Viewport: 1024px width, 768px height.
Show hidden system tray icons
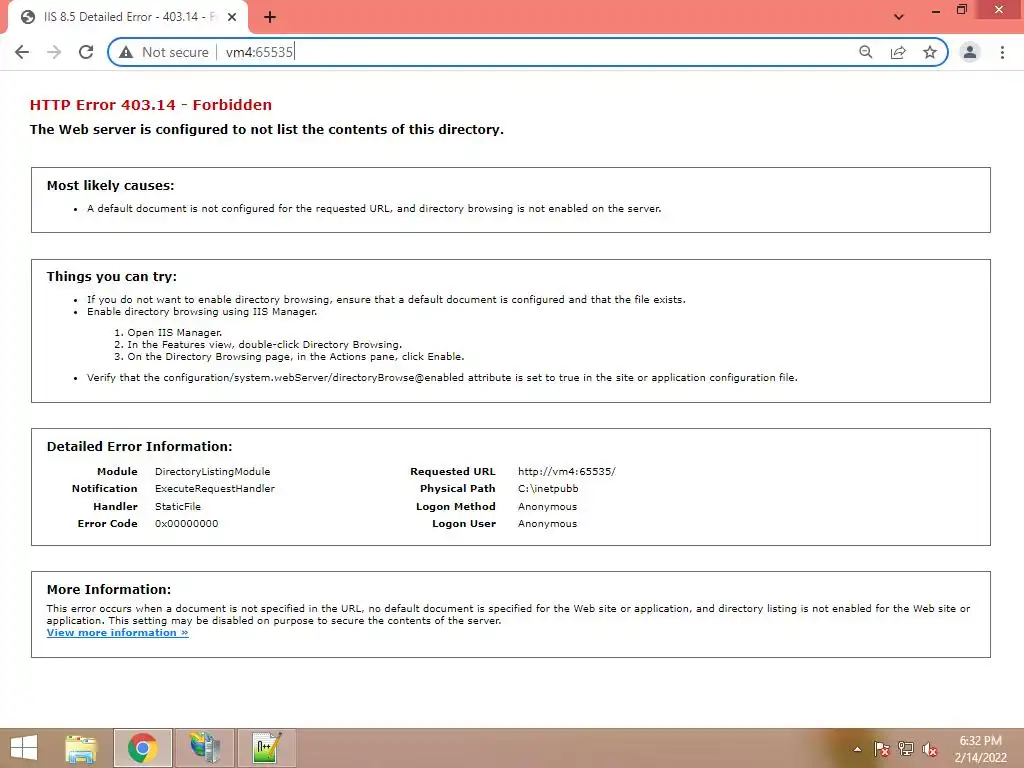857,749
